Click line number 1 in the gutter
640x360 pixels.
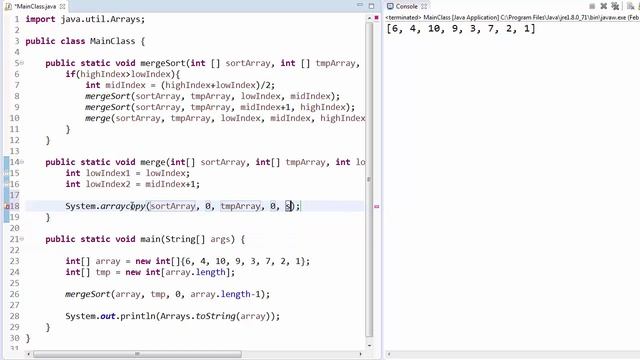pyautogui.click(x=17, y=19)
